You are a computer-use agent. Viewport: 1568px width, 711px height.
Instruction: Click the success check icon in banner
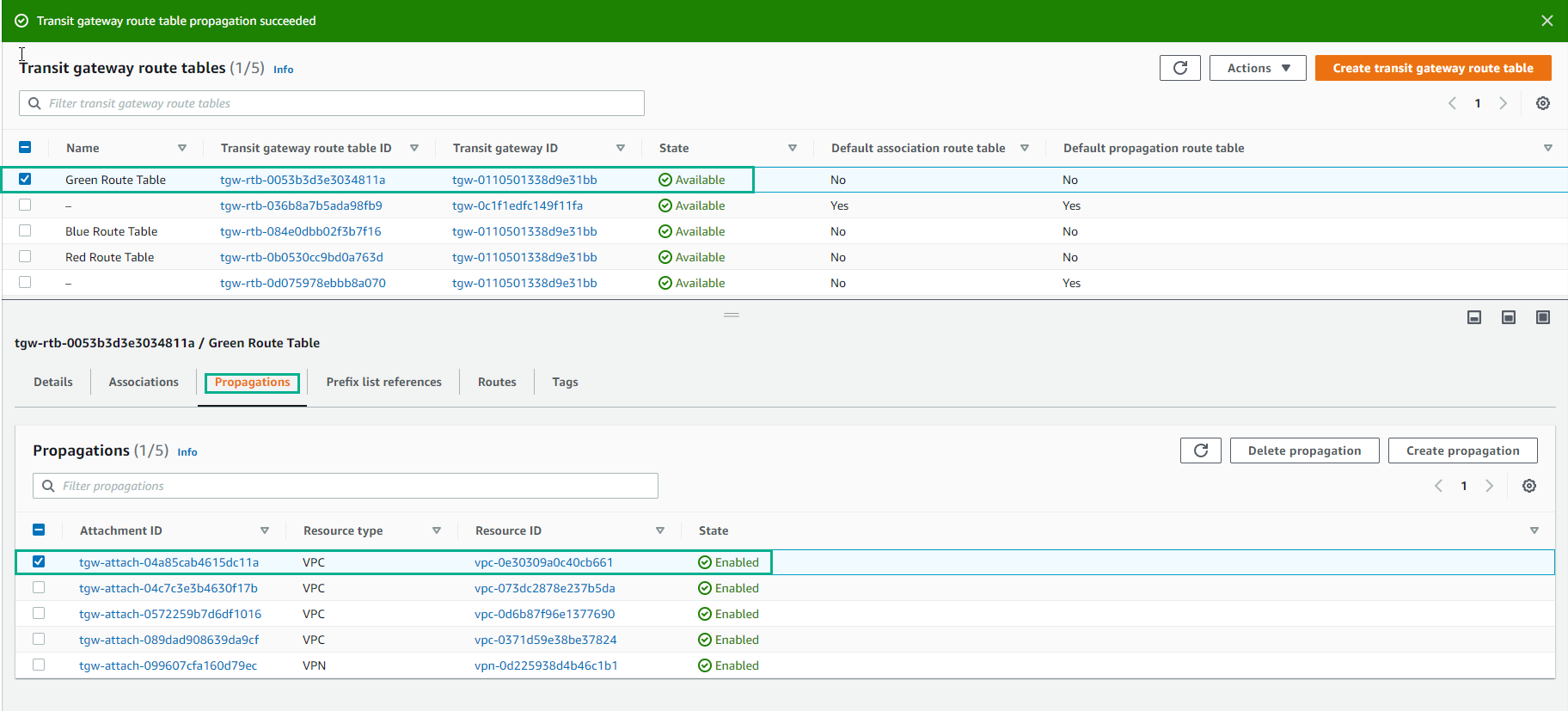click(21, 21)
